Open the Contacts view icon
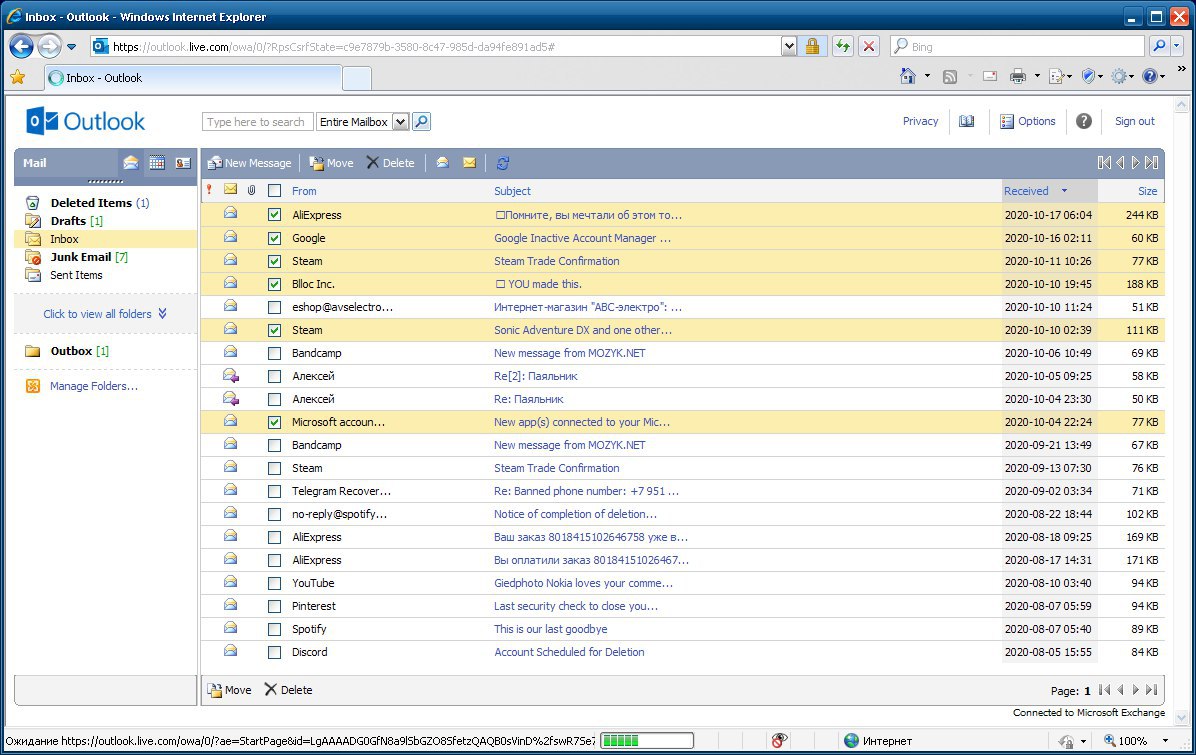 (183, 162)
